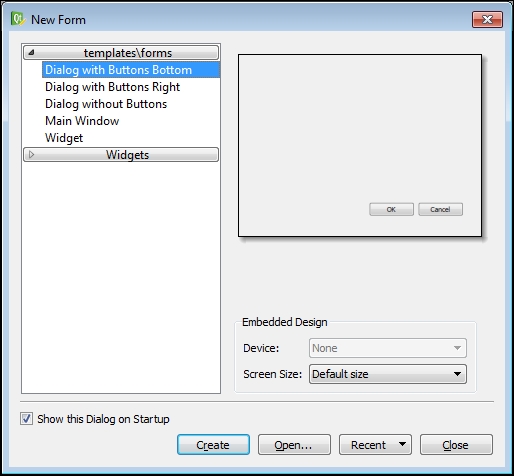
Task: Select Dialog with Buttons Right template
Action: coord(112,87)
